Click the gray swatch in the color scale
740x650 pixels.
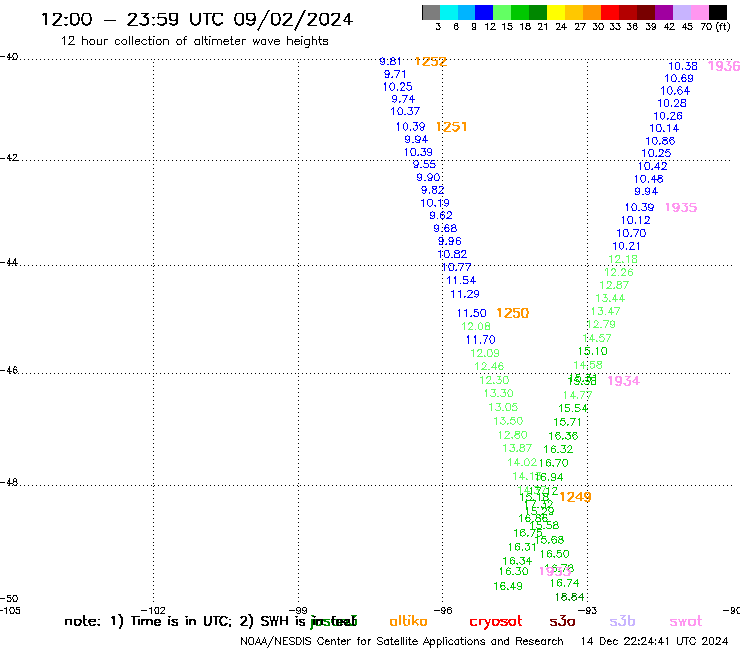click(x=431, y=12)
